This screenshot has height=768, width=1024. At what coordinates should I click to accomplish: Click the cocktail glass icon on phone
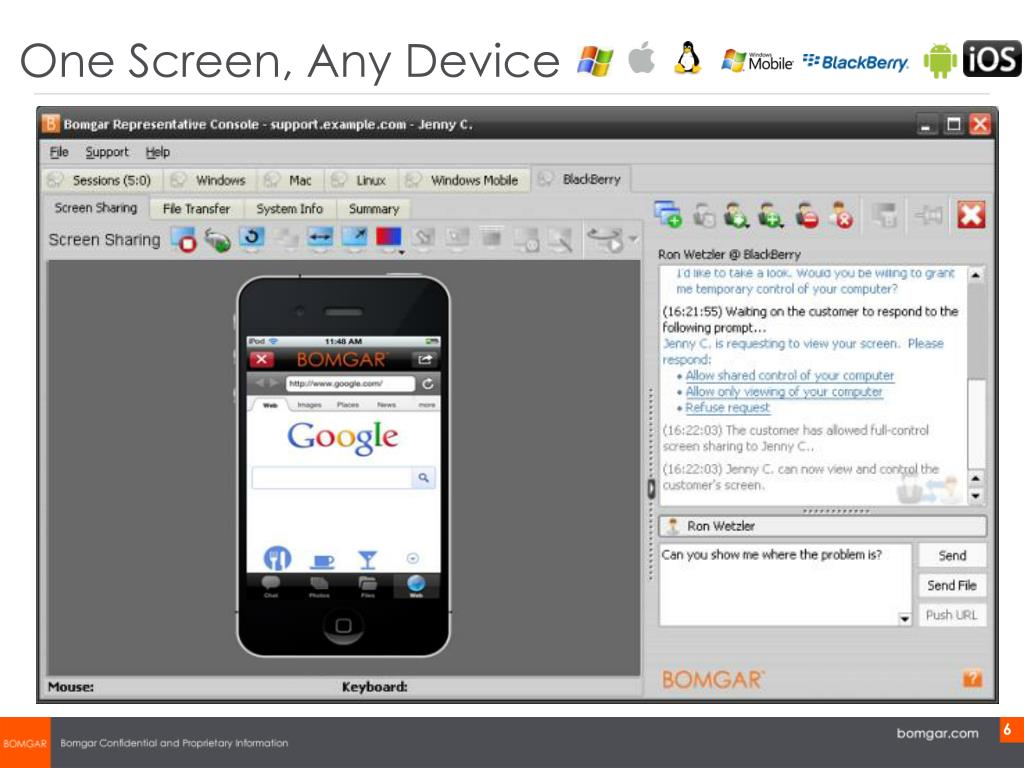[x=368, y=560]
